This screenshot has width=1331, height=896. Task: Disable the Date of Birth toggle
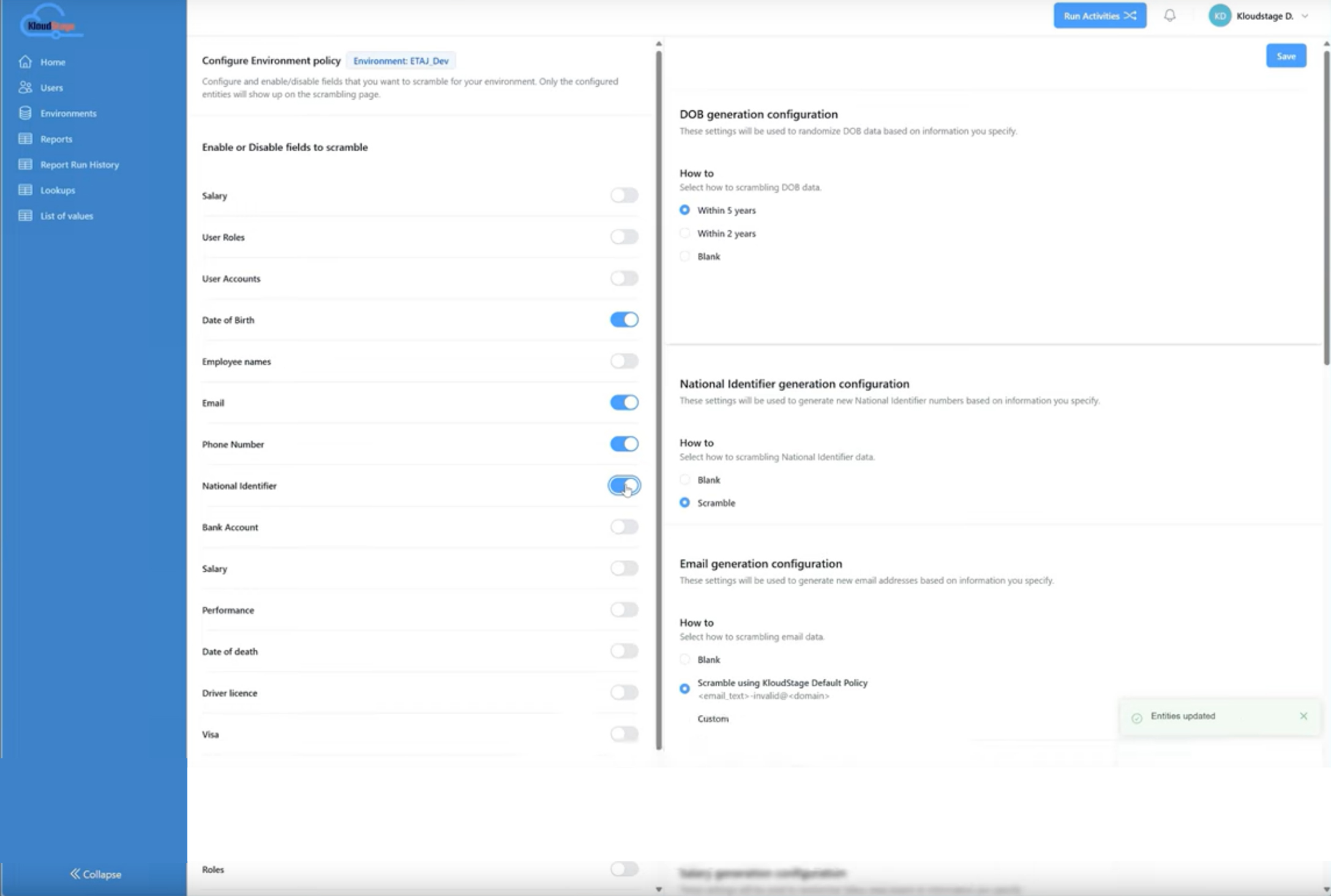(624, 320)
